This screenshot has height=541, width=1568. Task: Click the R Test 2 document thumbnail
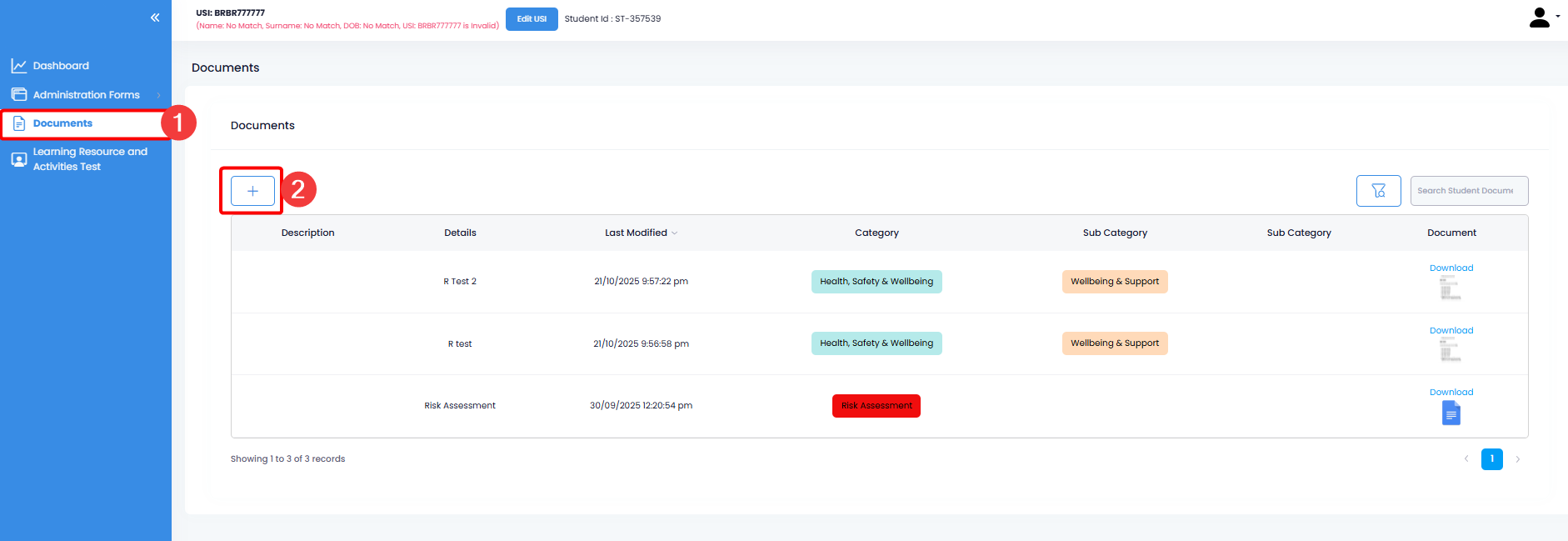point(1451,288)
